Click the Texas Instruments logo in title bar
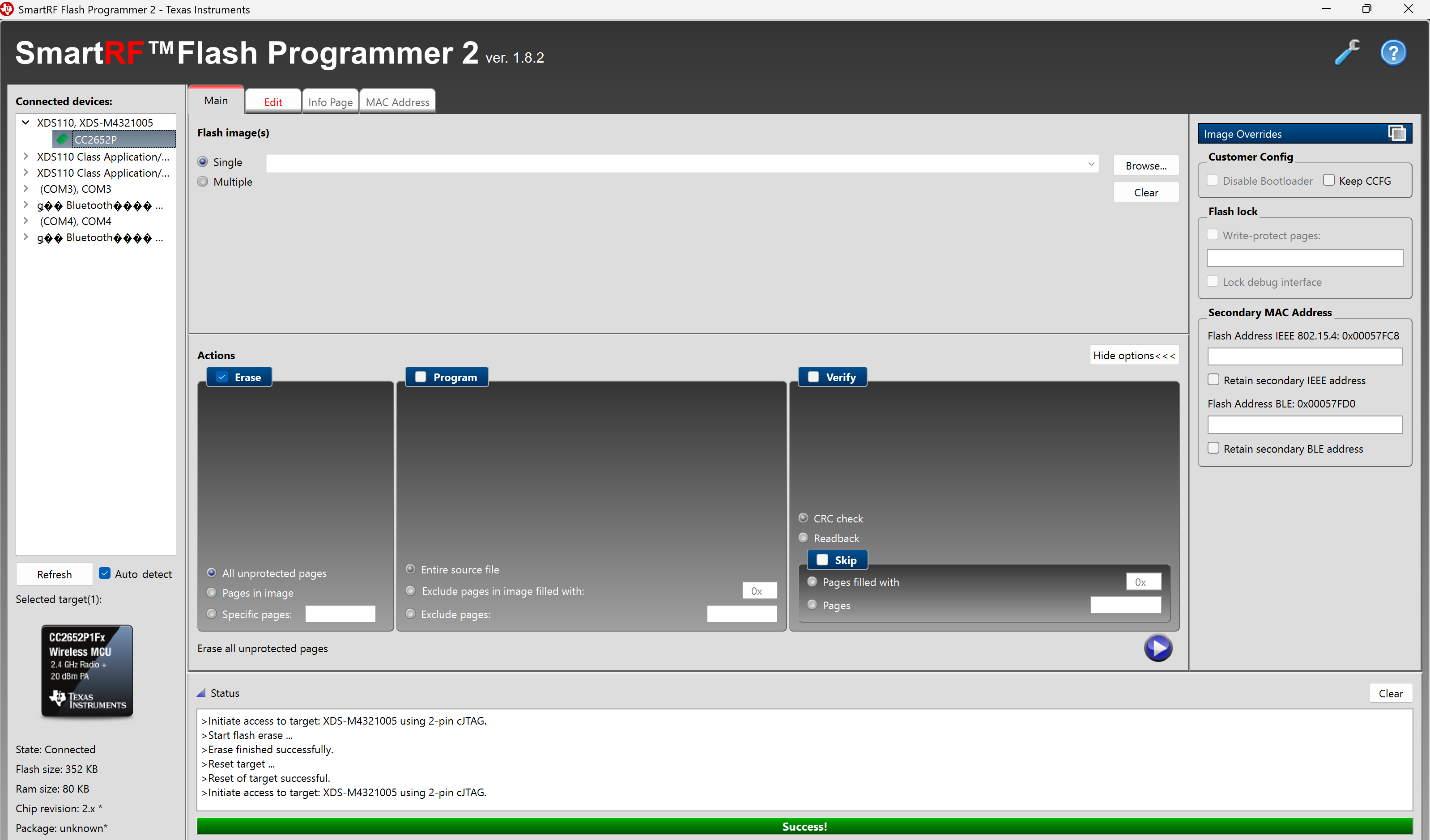1430x840 pixels. click(7, 9)
